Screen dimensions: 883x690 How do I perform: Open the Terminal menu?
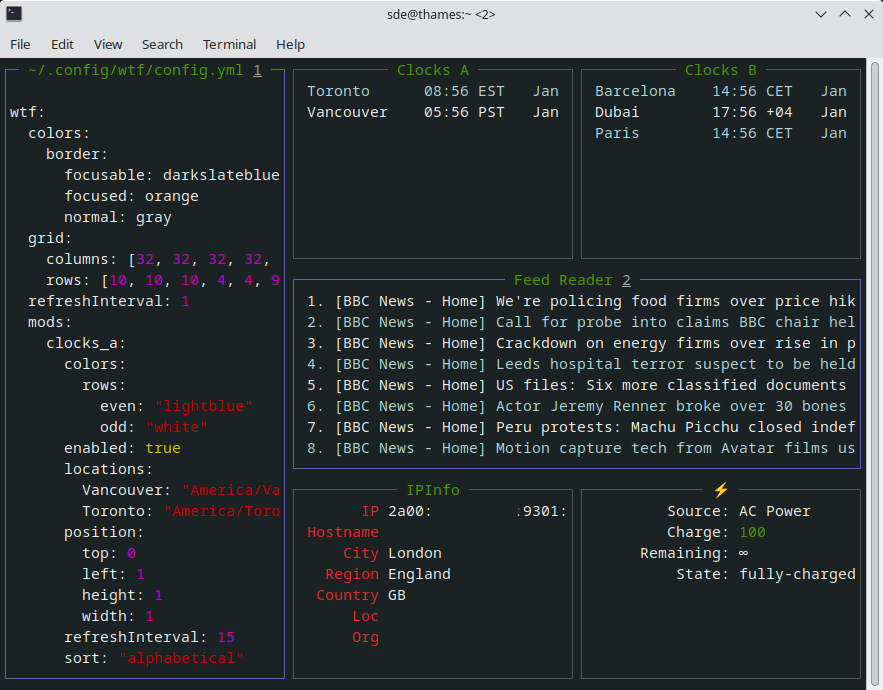coord(229,44)
